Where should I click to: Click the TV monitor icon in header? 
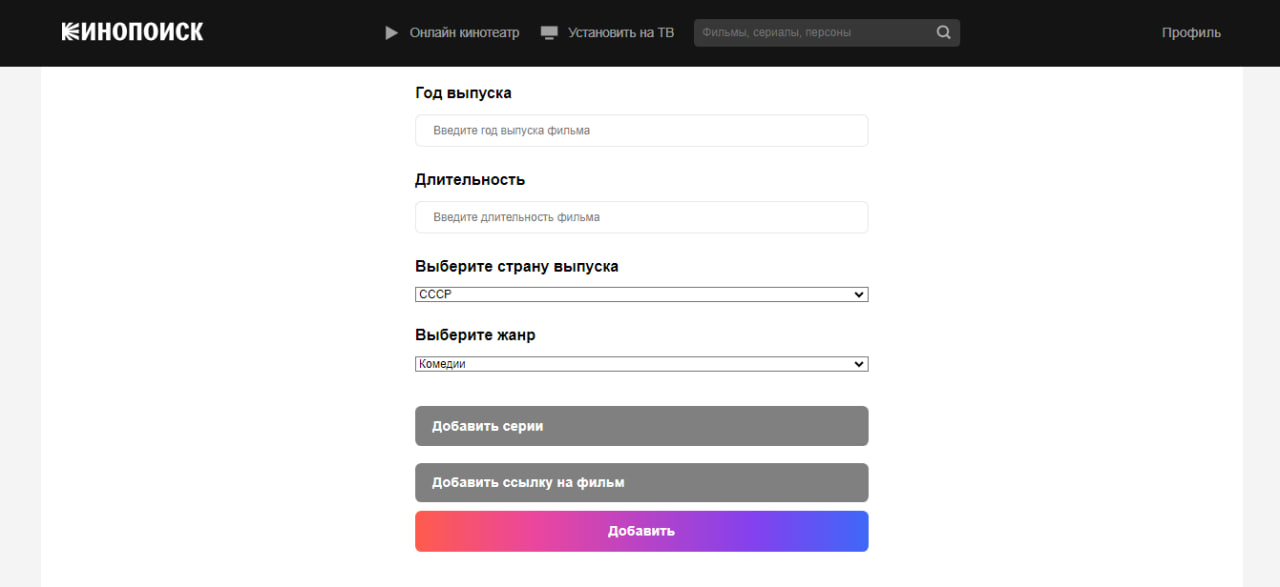(548, 33)
